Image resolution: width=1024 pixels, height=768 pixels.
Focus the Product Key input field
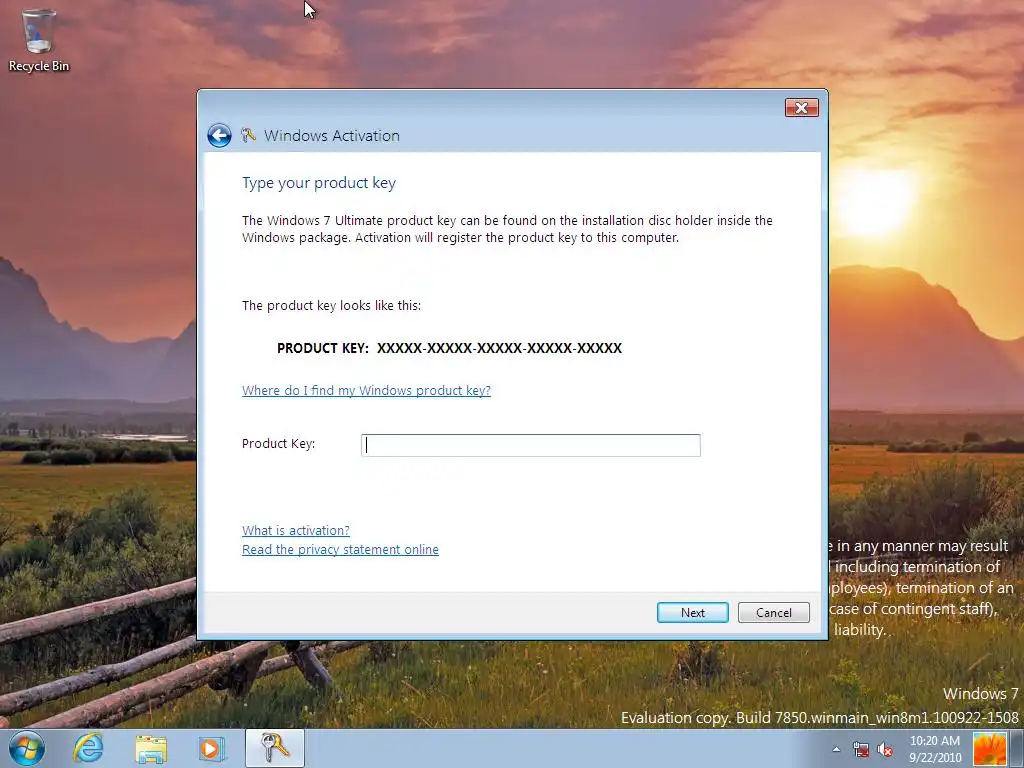pos(530,445)
